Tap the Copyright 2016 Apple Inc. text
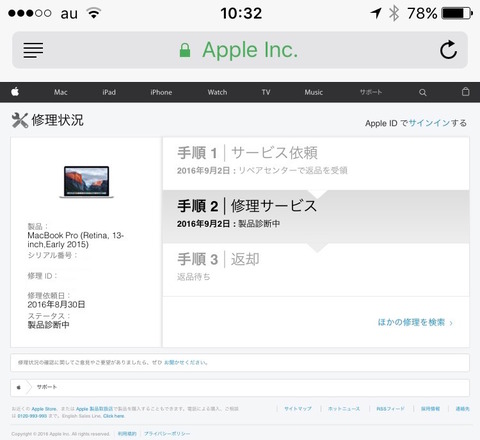The height and width of the screenshot is (440, 480). point(61,434)
